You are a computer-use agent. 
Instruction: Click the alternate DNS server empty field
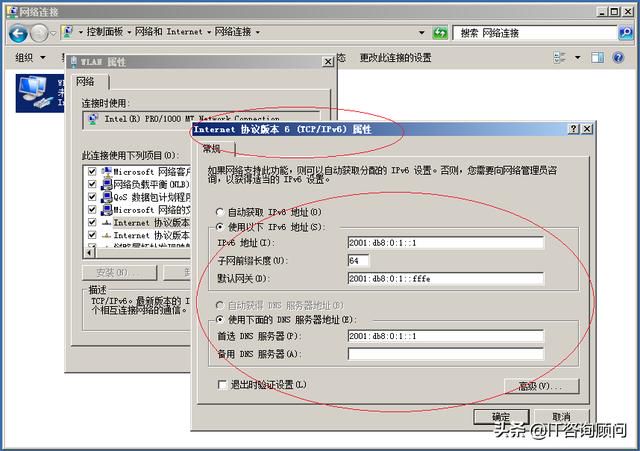445,354
